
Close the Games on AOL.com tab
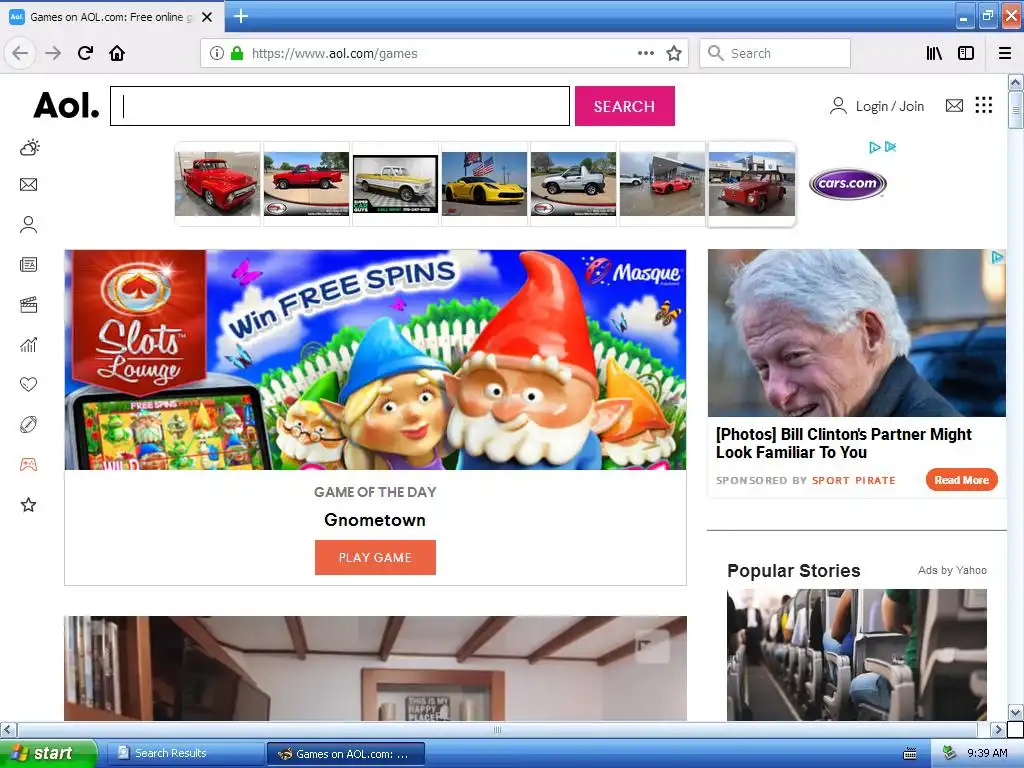pyautogui.click(x=207, y=17)
